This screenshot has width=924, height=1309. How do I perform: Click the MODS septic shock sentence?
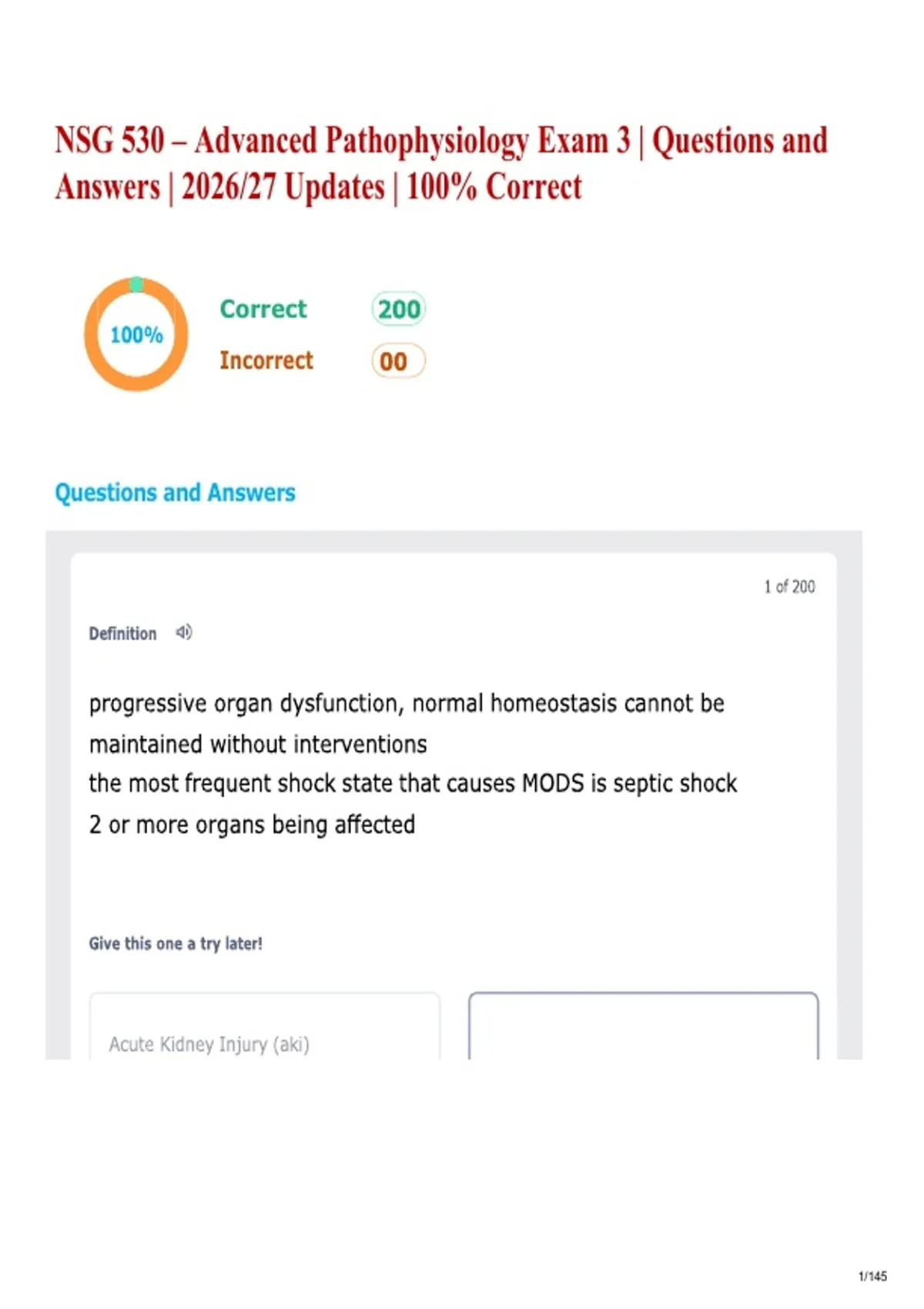(x=413, y=783)
